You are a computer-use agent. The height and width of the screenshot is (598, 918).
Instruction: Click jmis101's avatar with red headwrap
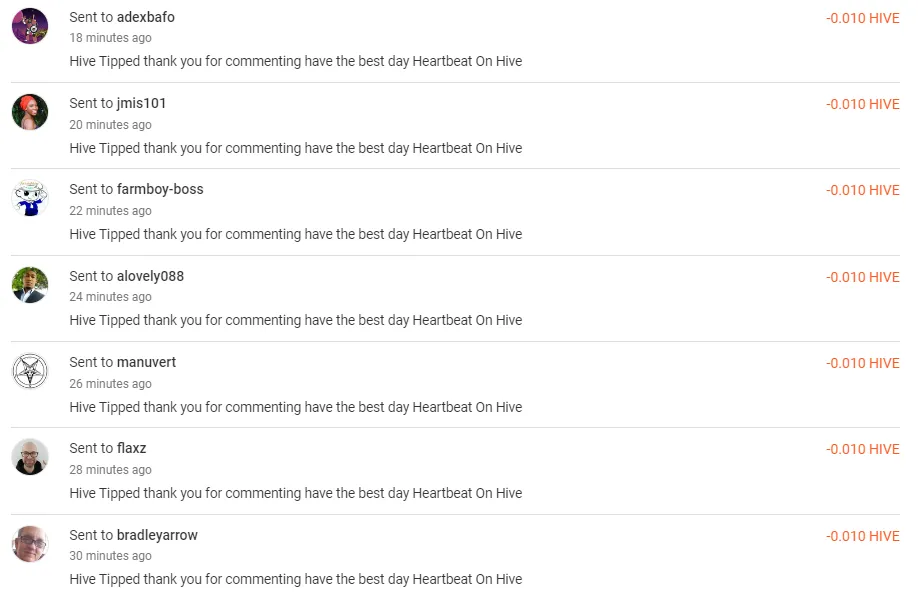tap(30, 112)
